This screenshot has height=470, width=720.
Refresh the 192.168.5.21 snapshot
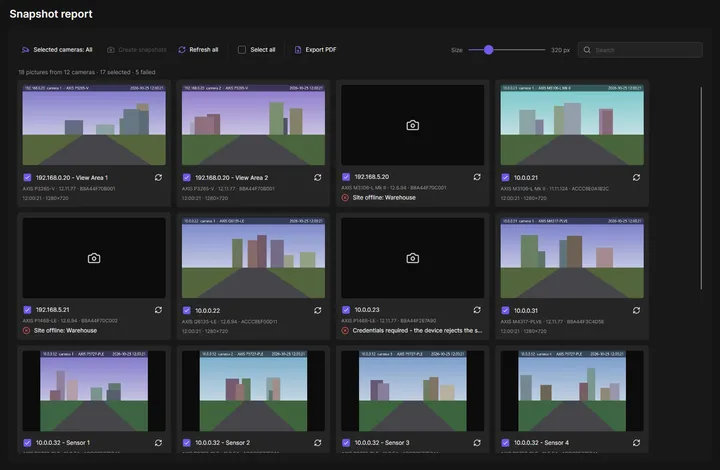coord(158,310)
